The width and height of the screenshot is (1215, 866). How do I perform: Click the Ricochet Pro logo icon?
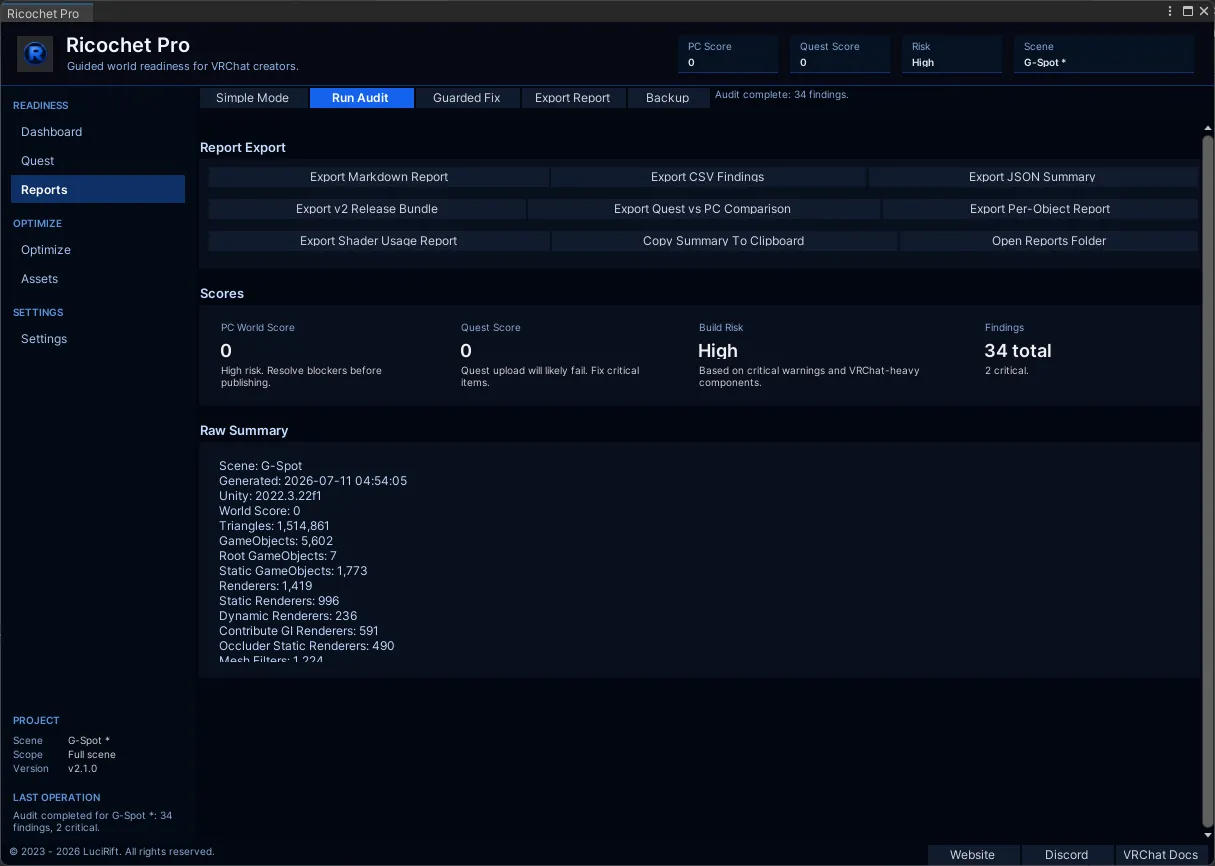click(x=36, y=54)
